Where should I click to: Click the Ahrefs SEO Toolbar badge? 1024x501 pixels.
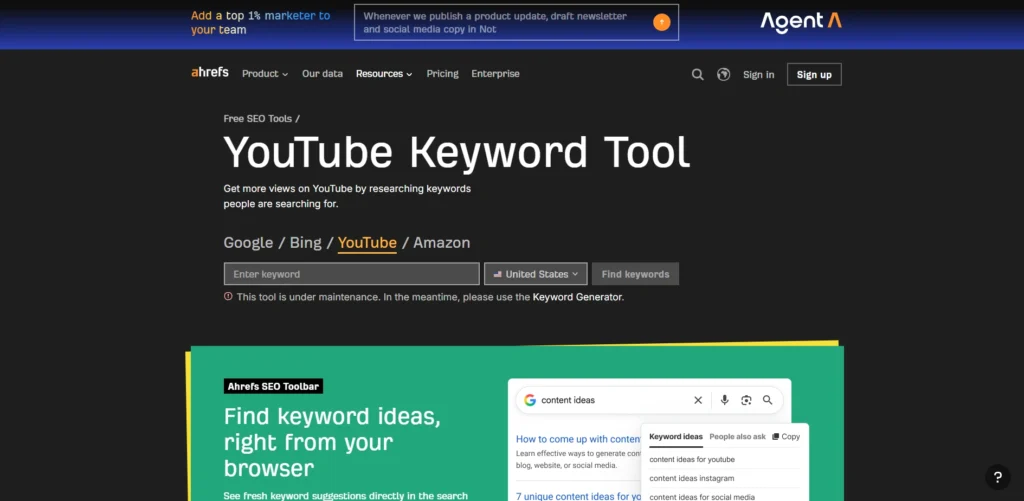coord(273,387)
